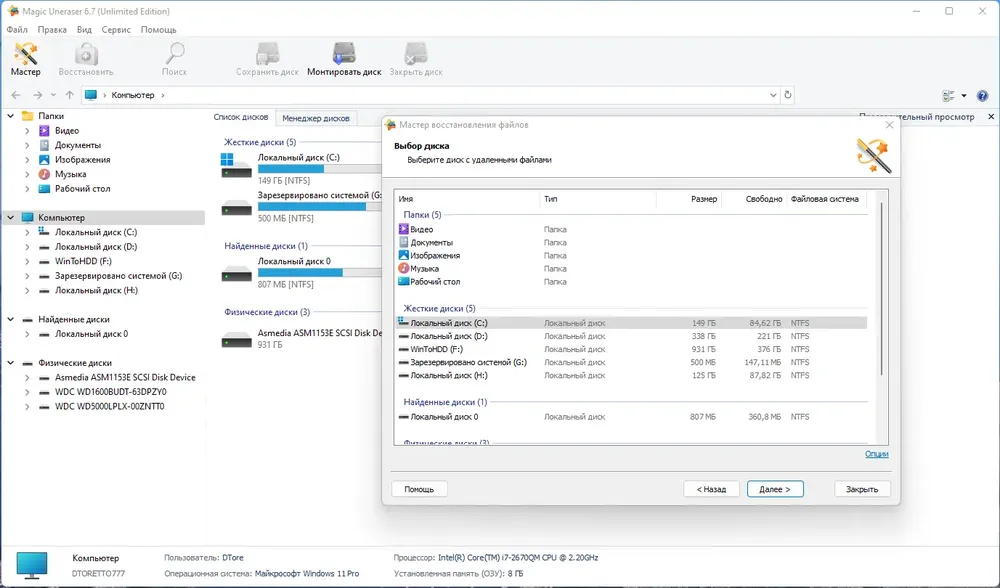
Task: Open the Помощь menu
Action: 158,30
